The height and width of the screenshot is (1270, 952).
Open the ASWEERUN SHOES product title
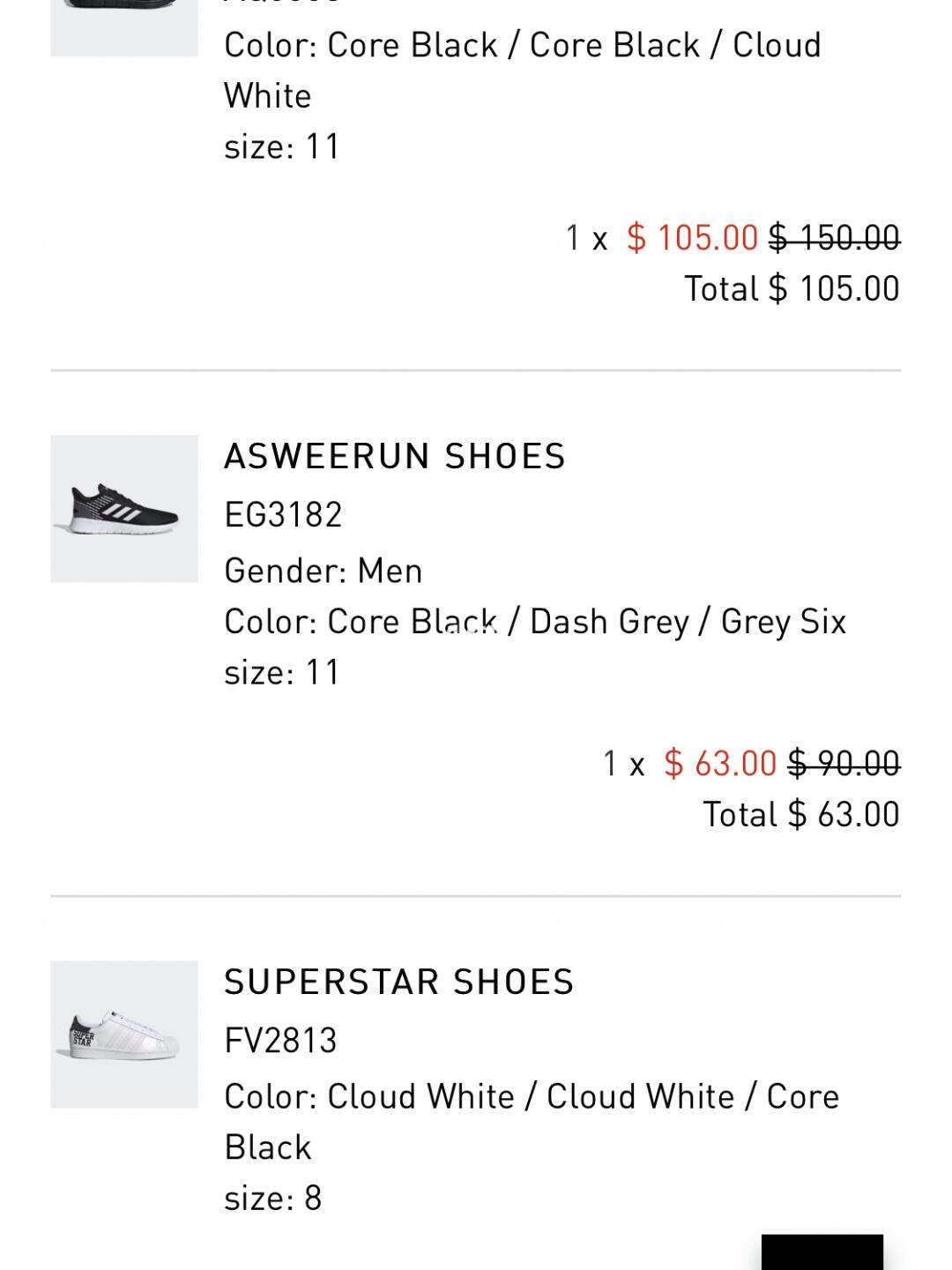[x=395, y=457]
